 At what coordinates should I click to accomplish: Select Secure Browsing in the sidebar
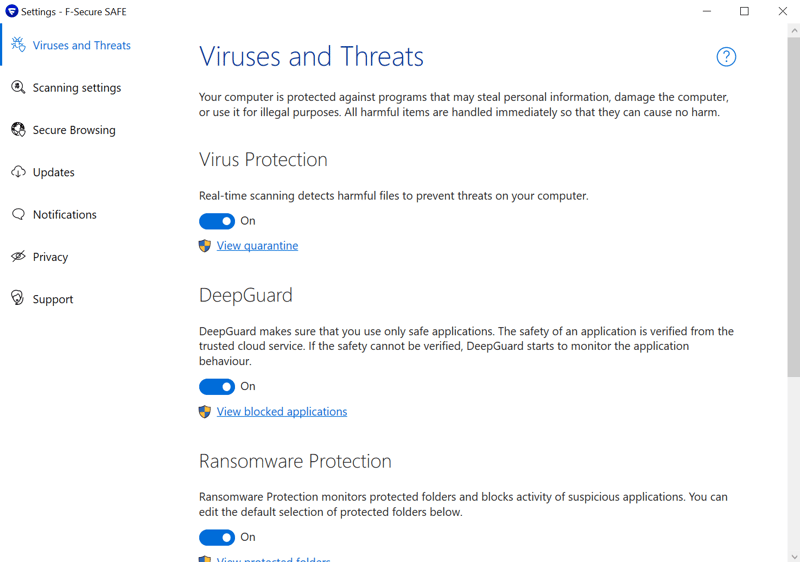click(74, 130)
